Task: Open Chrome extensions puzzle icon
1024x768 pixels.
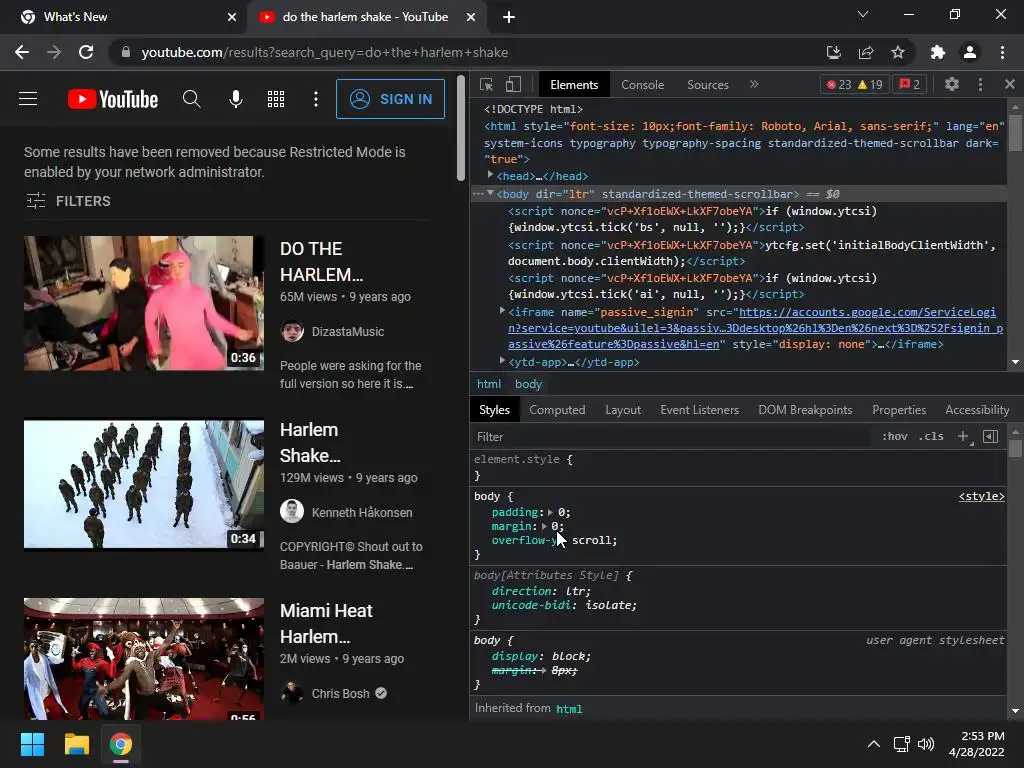Action: coord(937,52)
